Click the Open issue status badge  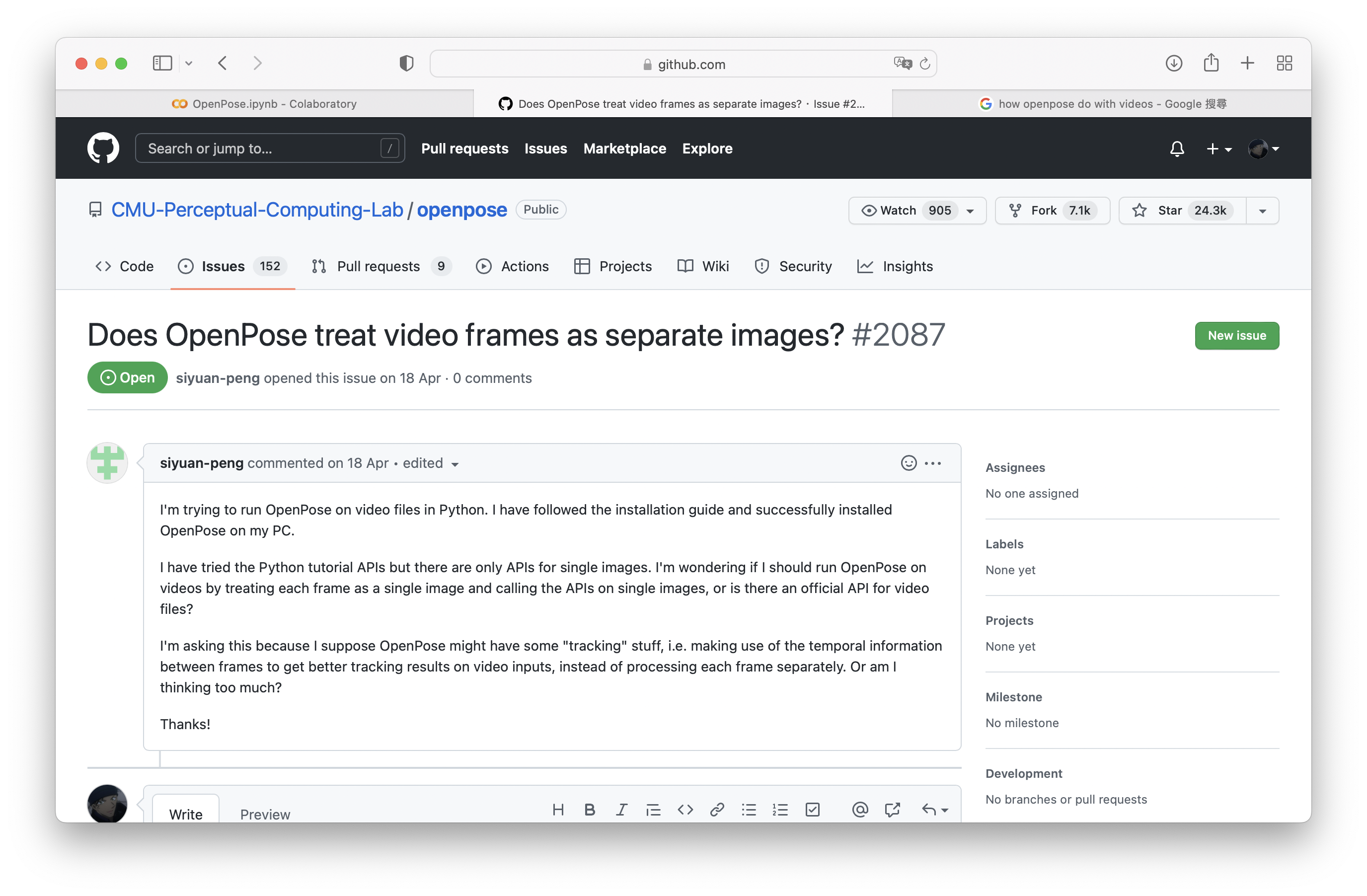tap(128, 378)
